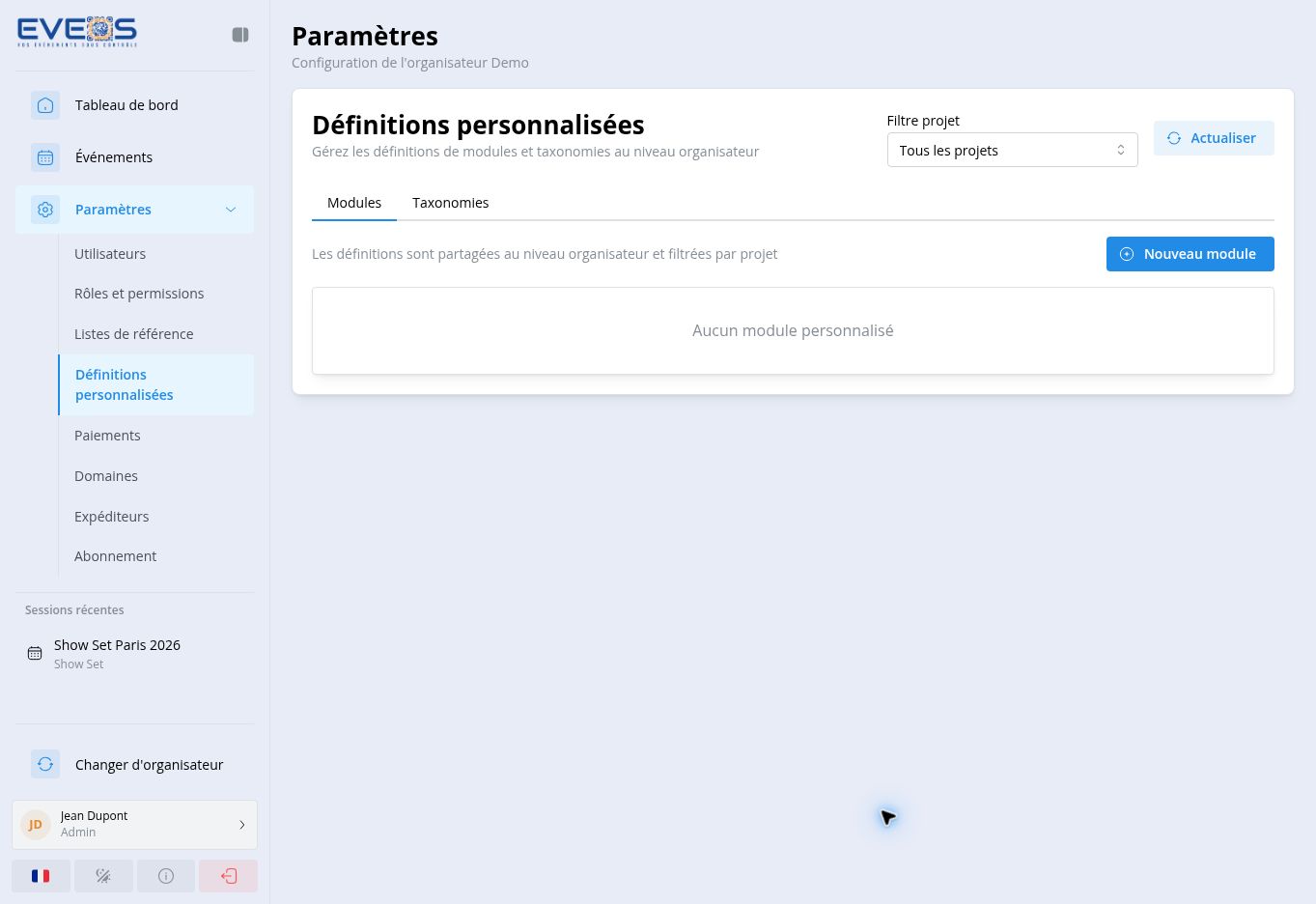Expand the Jean Dupont user menu chevron
The height and width of the screenshot is (904, 1316).
[x=242, y=825]
